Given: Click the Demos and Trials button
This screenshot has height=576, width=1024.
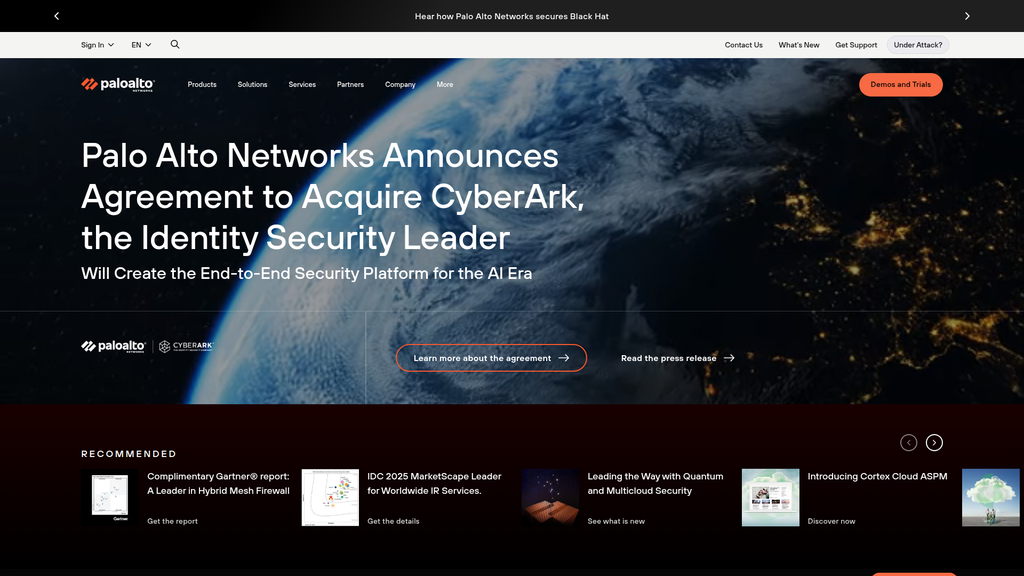Looking at the screenshot, I should click(901, 84).
